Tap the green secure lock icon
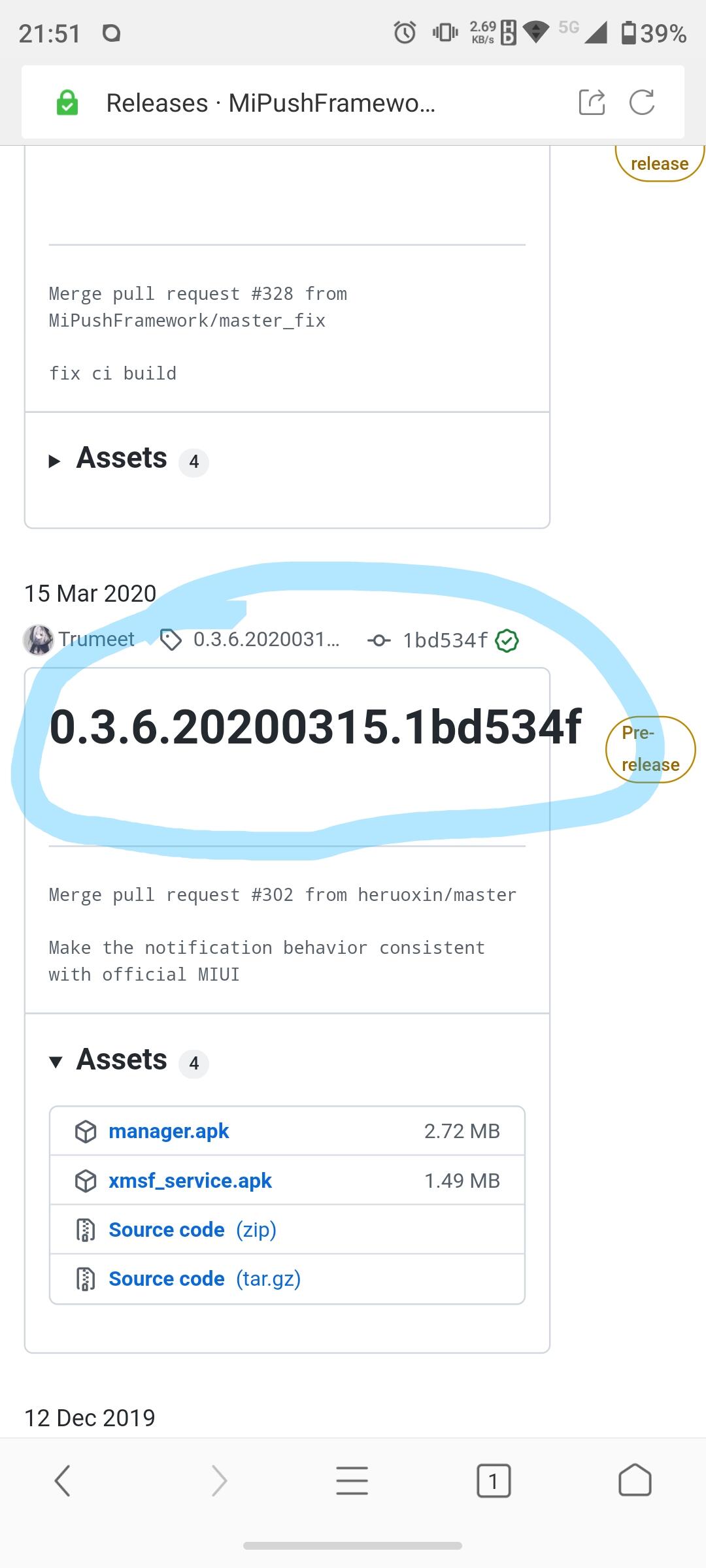 click(67, 103)
